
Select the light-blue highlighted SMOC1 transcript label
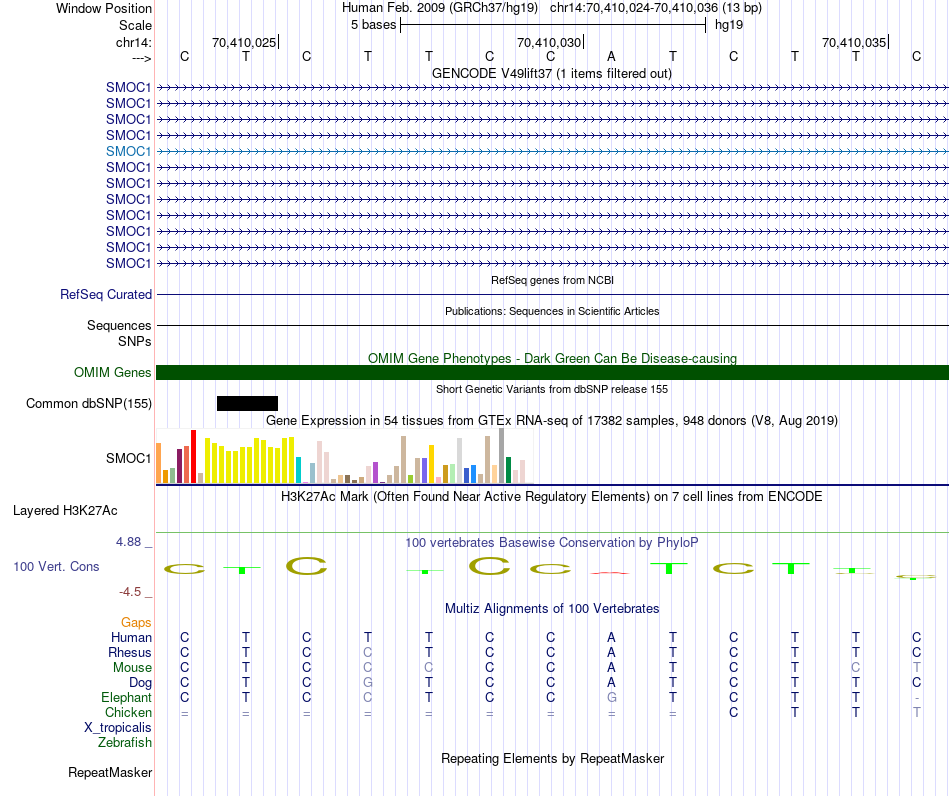coord(128,151)
